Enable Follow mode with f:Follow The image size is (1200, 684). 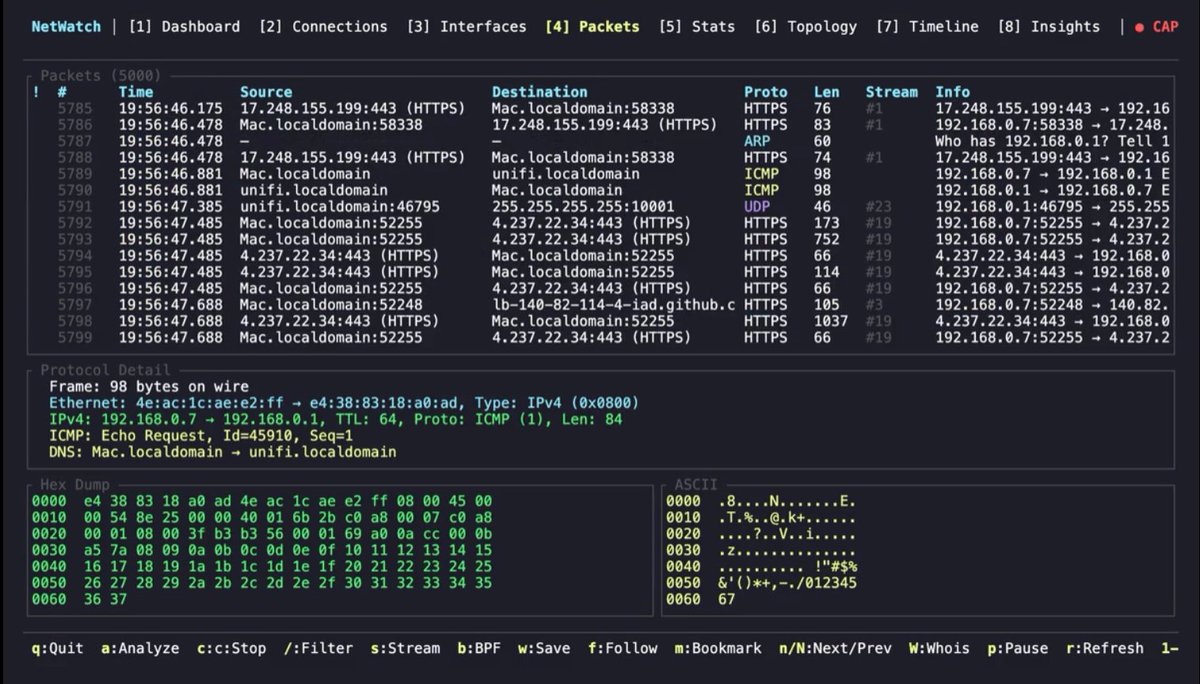(x=621, y=648)
